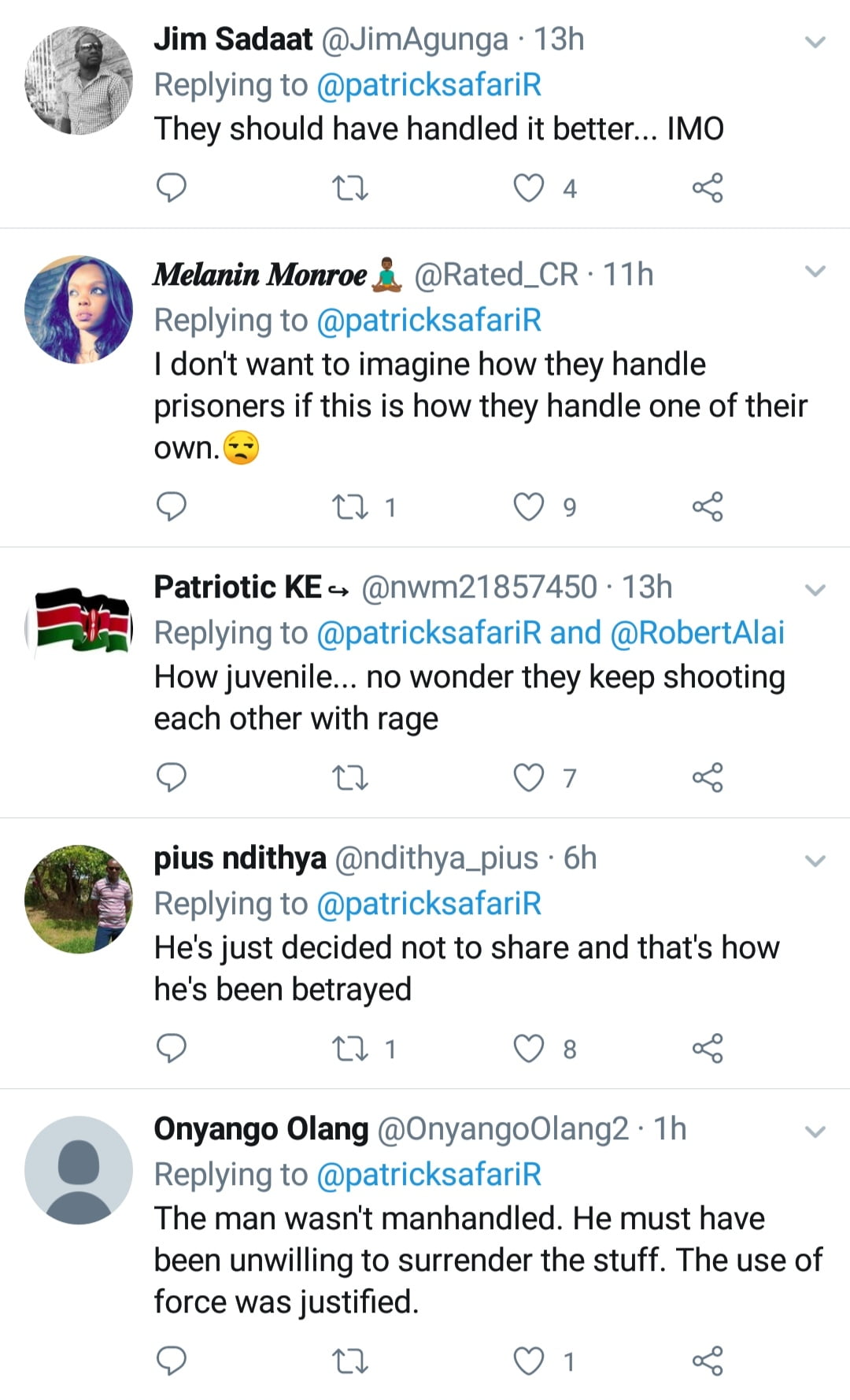
Task: Share Onyango Olang's tweet
Action: [707, 1360]
